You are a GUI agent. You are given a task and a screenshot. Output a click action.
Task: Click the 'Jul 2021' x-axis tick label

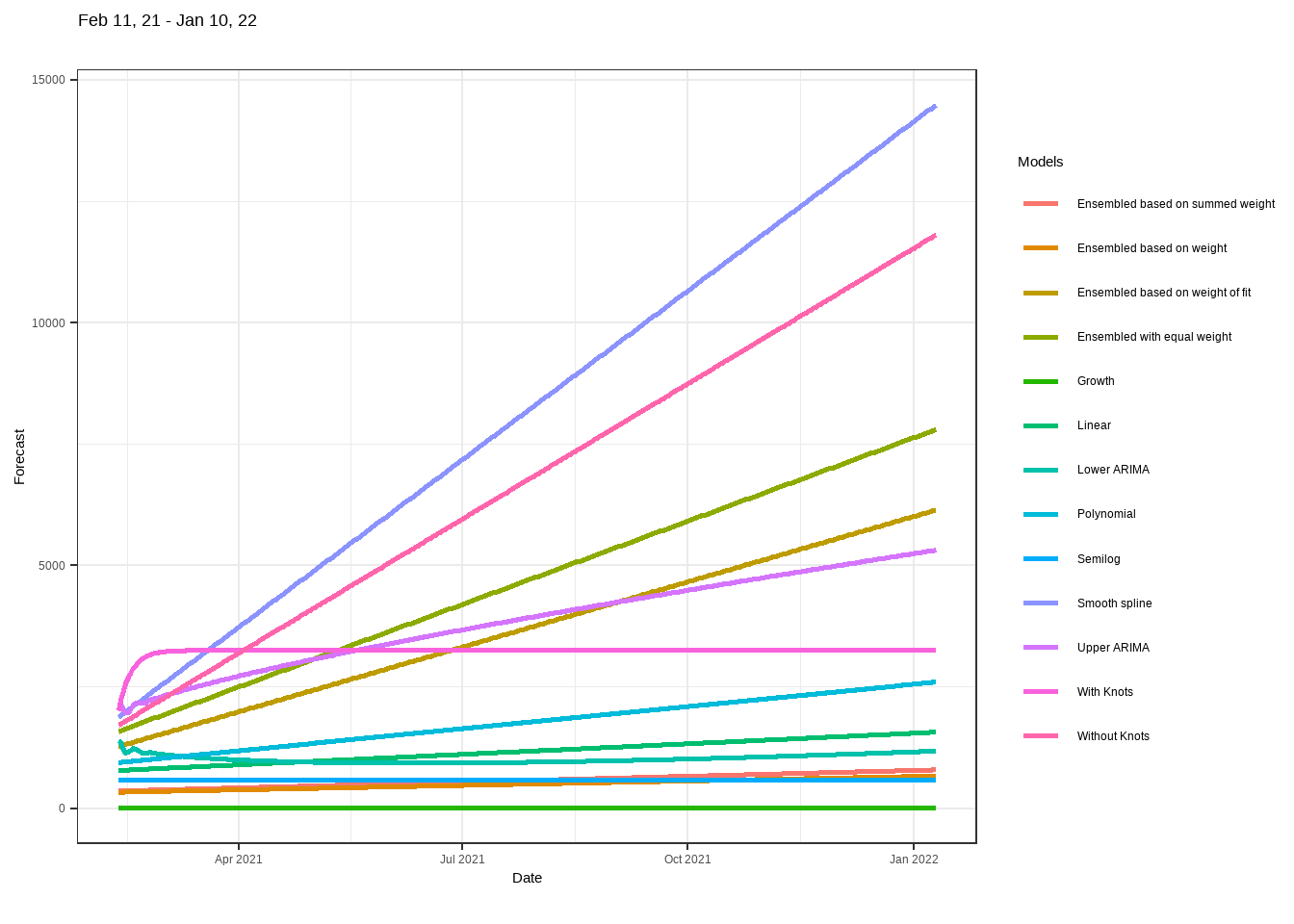pyautogui.click(x=462, y=860)
